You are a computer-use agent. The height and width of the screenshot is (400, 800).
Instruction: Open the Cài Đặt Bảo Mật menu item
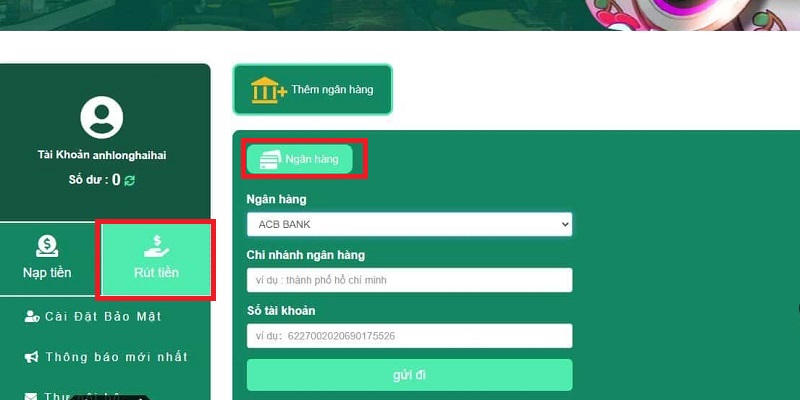tap(93, 316)
